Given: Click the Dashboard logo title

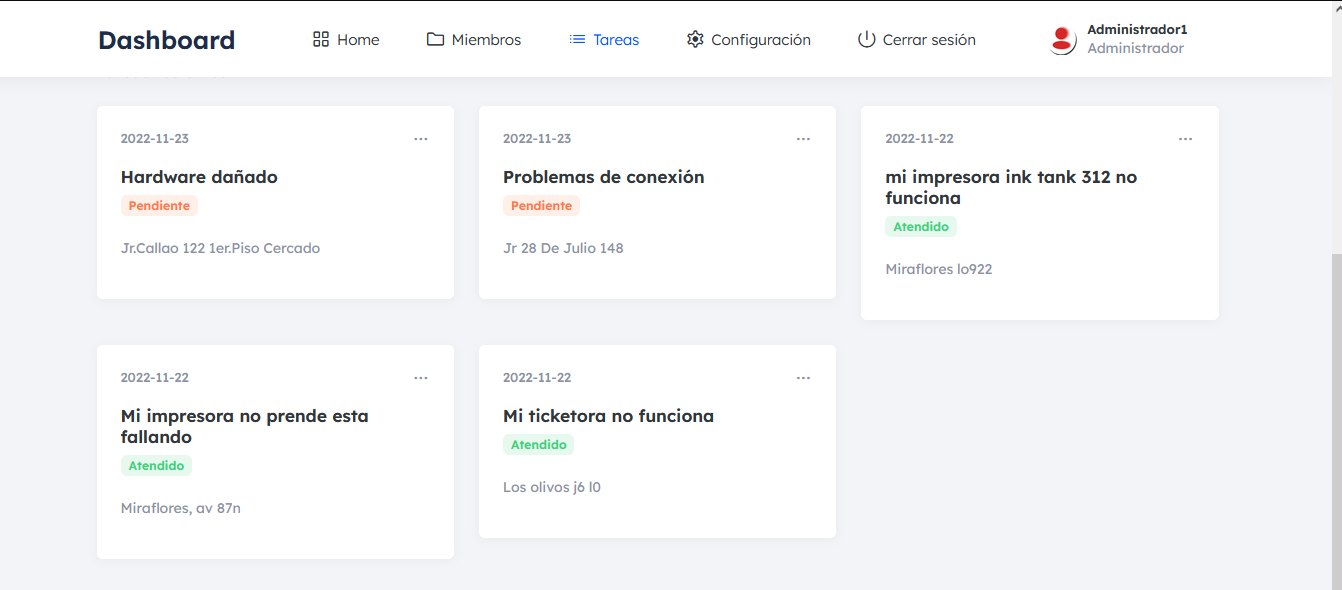Looking at the screenshot, I should click(166, 40).
